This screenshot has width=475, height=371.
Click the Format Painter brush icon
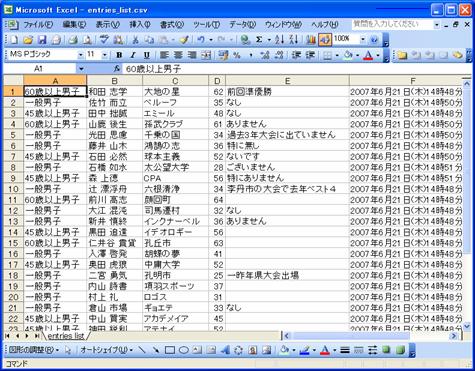pyautogui.click(x=184, y=40)
